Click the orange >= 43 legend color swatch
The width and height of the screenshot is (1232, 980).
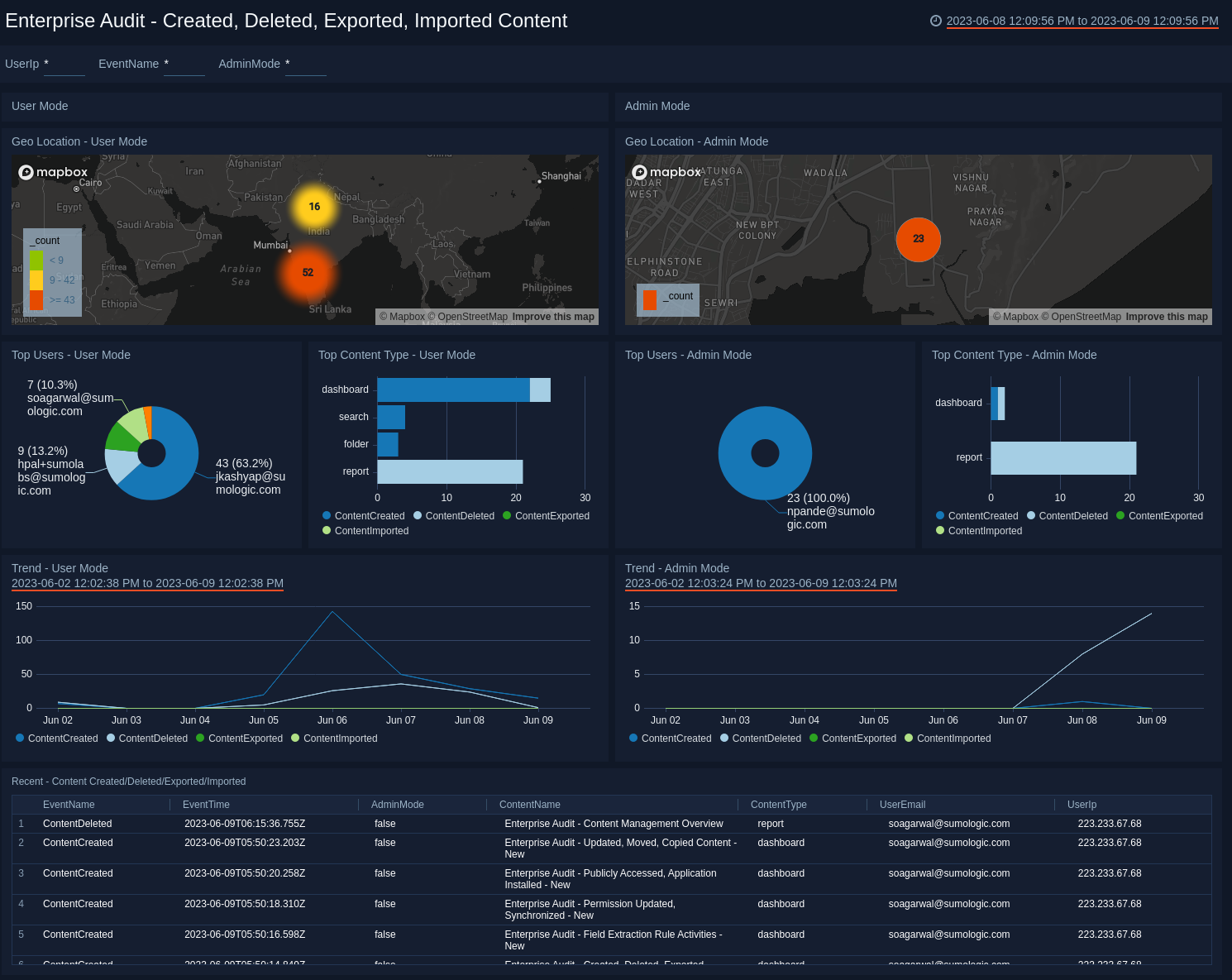pyautogui.click(x=36, y=300)
